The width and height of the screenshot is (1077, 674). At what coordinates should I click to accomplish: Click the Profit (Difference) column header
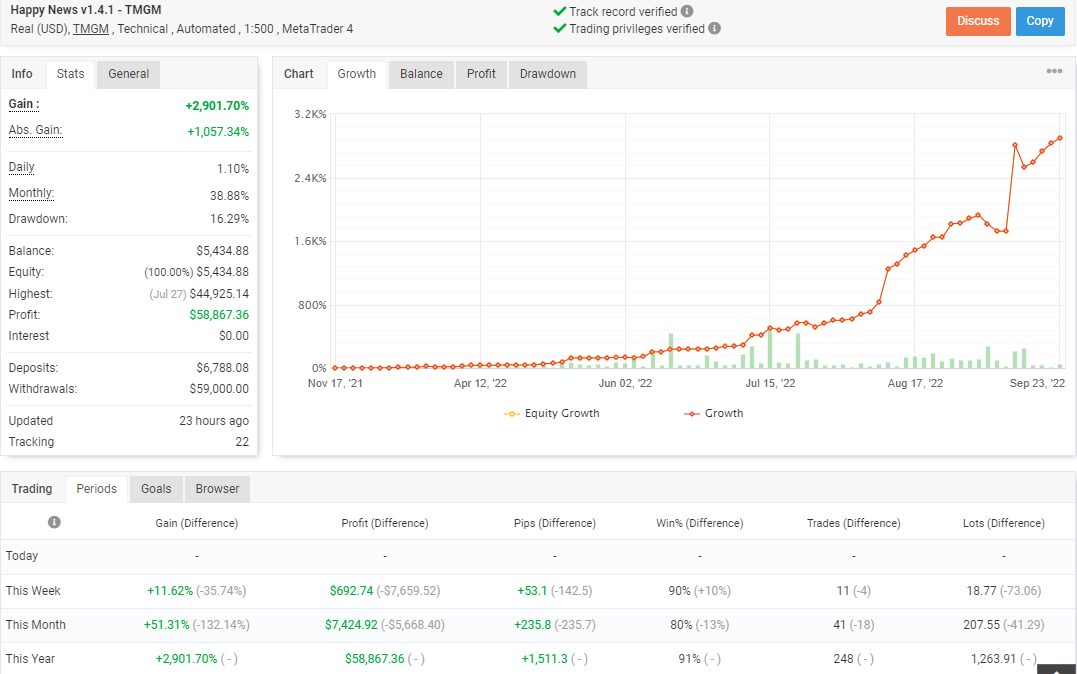pyautogui.click(x=385, y=523)
